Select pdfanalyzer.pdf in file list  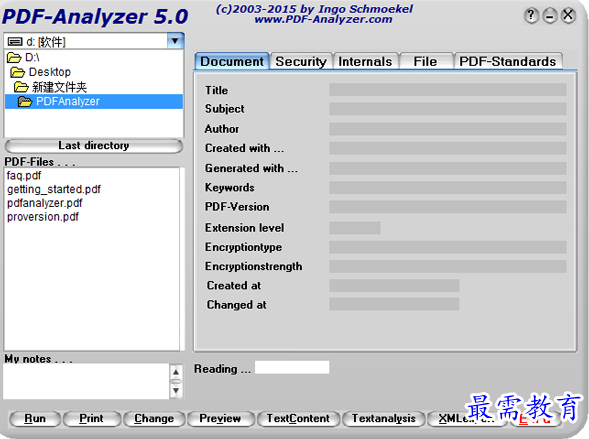point(44,203)
